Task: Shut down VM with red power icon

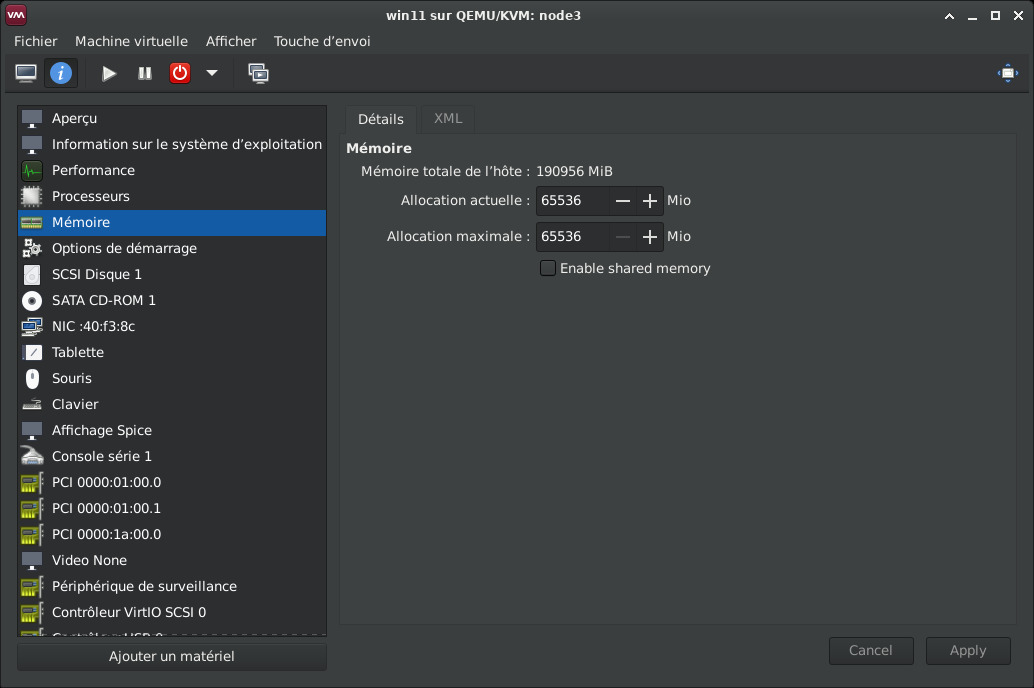Action: pos(179,73)
